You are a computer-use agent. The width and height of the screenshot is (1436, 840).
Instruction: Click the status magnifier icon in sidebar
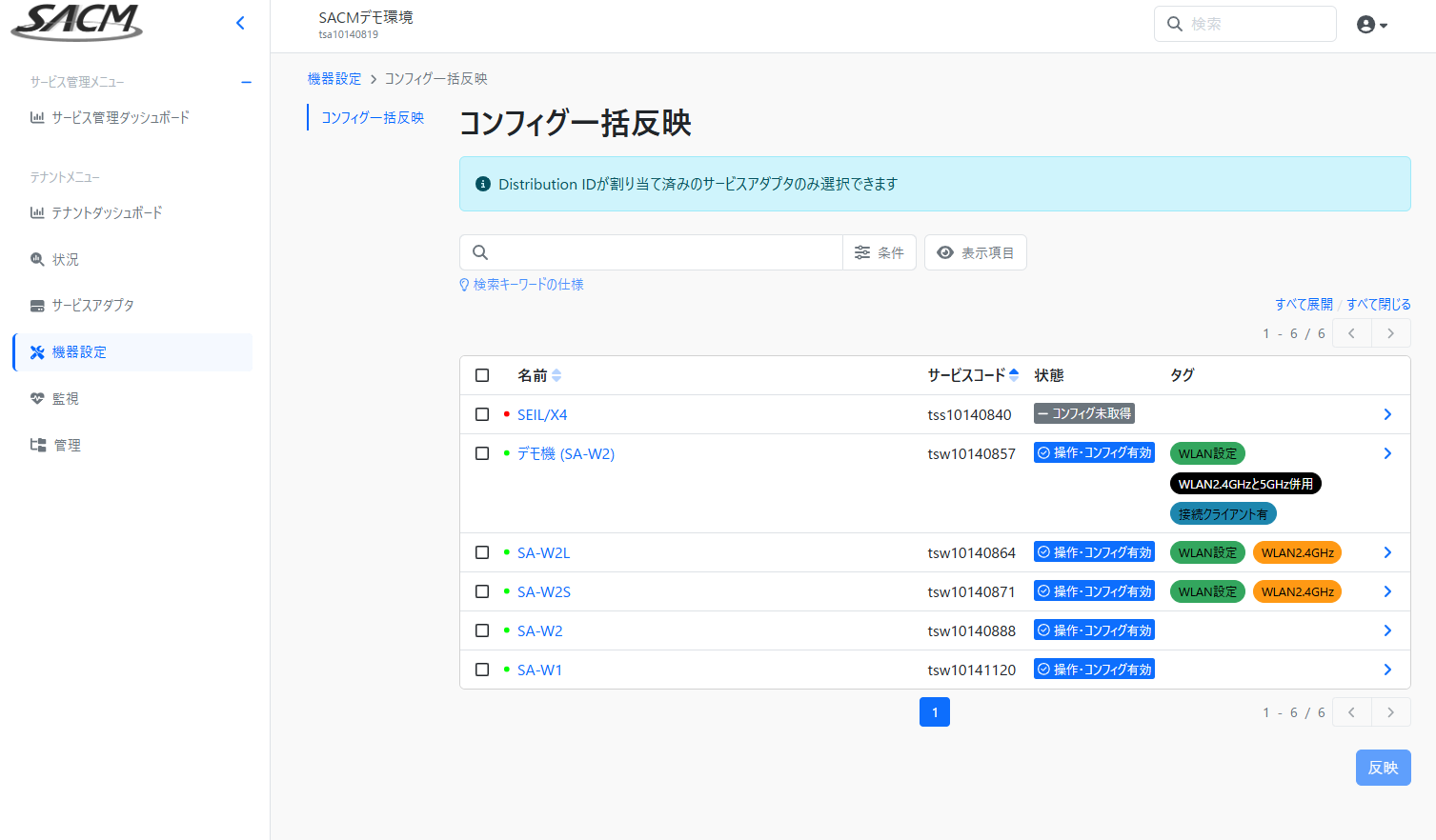click(x=37, y=259)
